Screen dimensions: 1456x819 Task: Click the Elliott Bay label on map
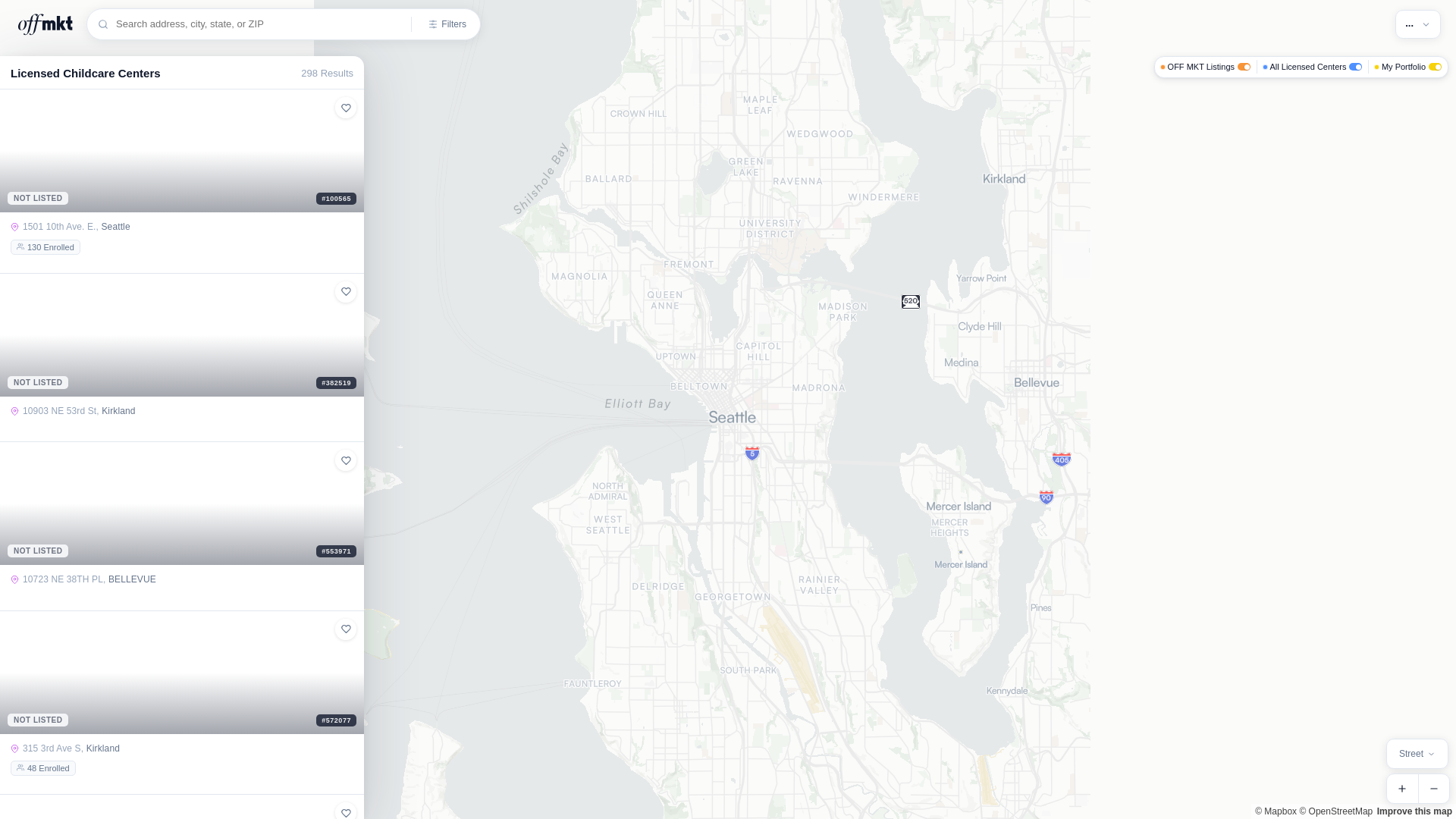pos(638,404)
